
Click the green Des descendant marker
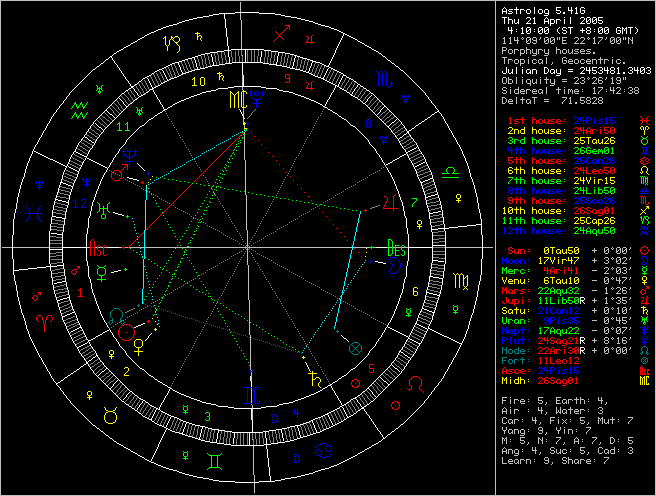click(x=396, y=247)
